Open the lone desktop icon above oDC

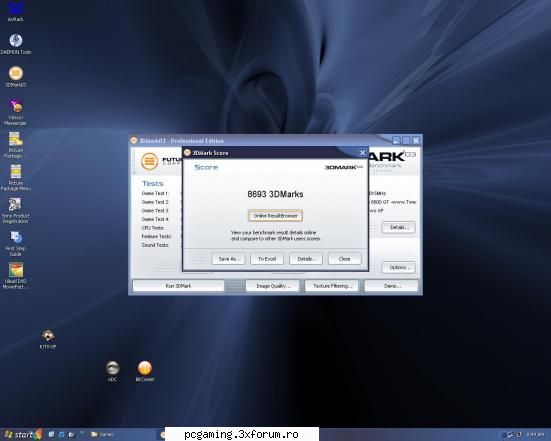point(48,339)
